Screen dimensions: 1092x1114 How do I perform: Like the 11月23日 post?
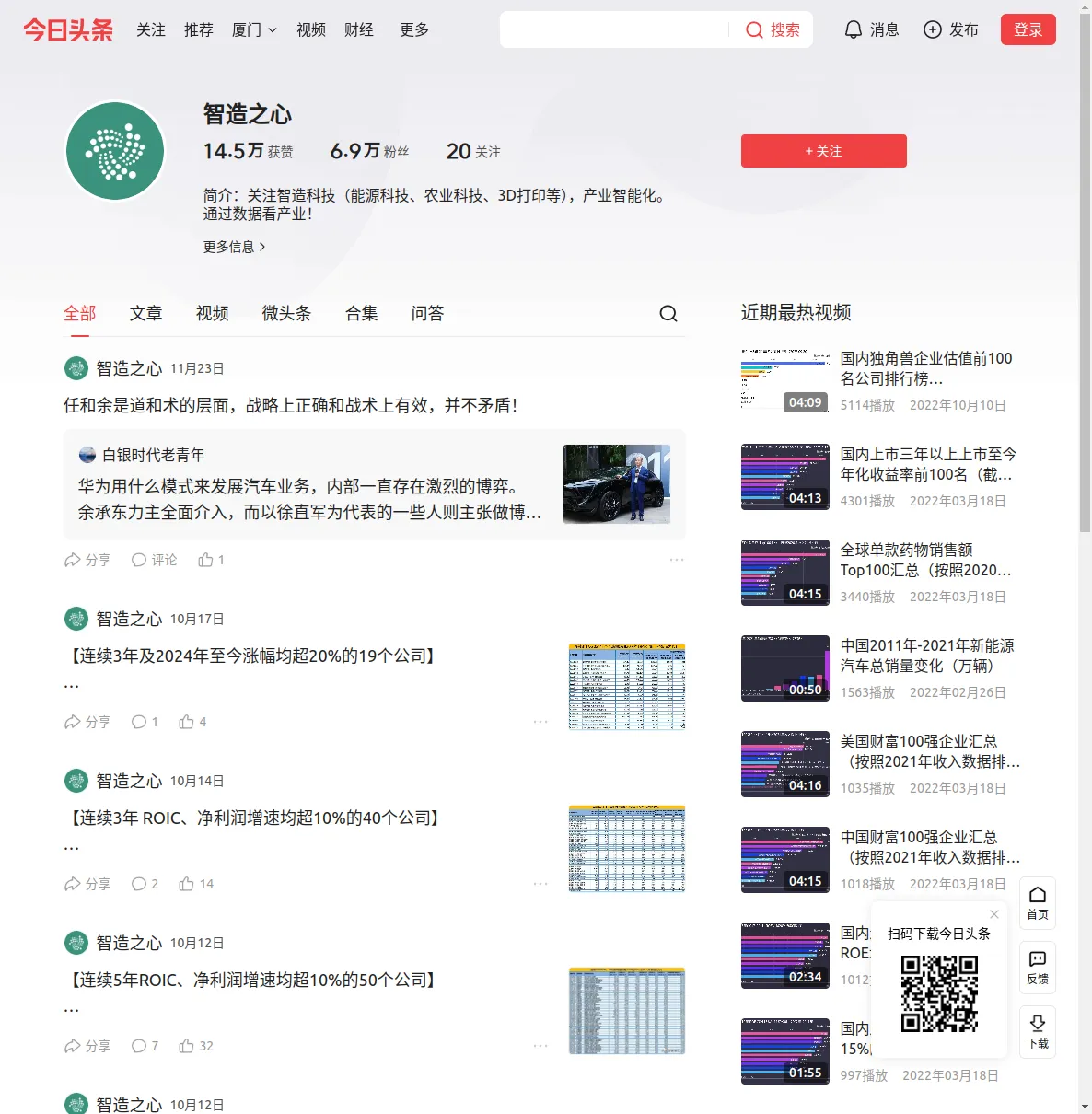211,560
